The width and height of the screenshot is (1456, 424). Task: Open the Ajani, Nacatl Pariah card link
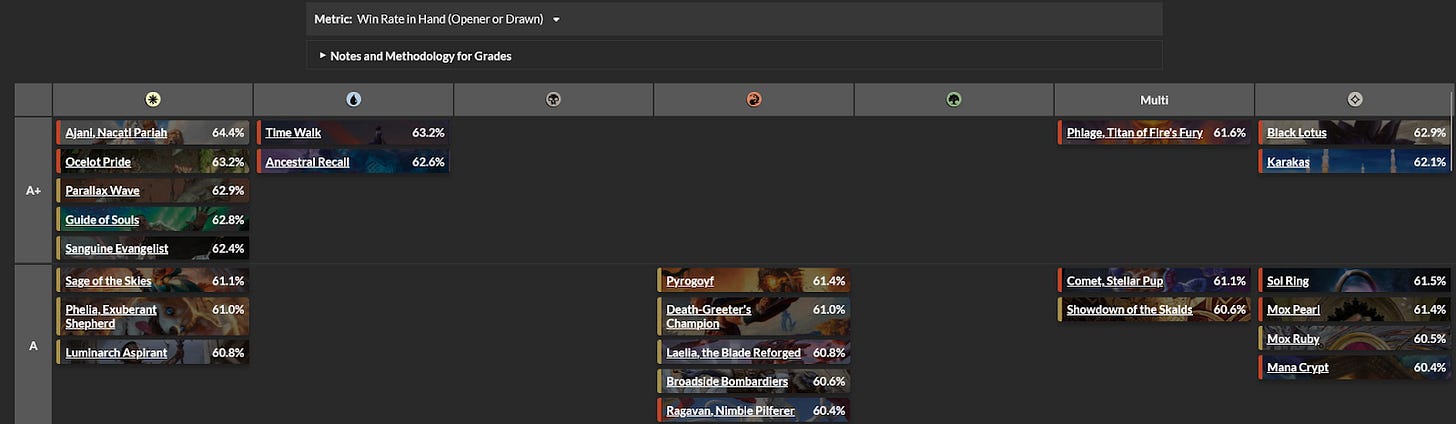tap(116, 132)
